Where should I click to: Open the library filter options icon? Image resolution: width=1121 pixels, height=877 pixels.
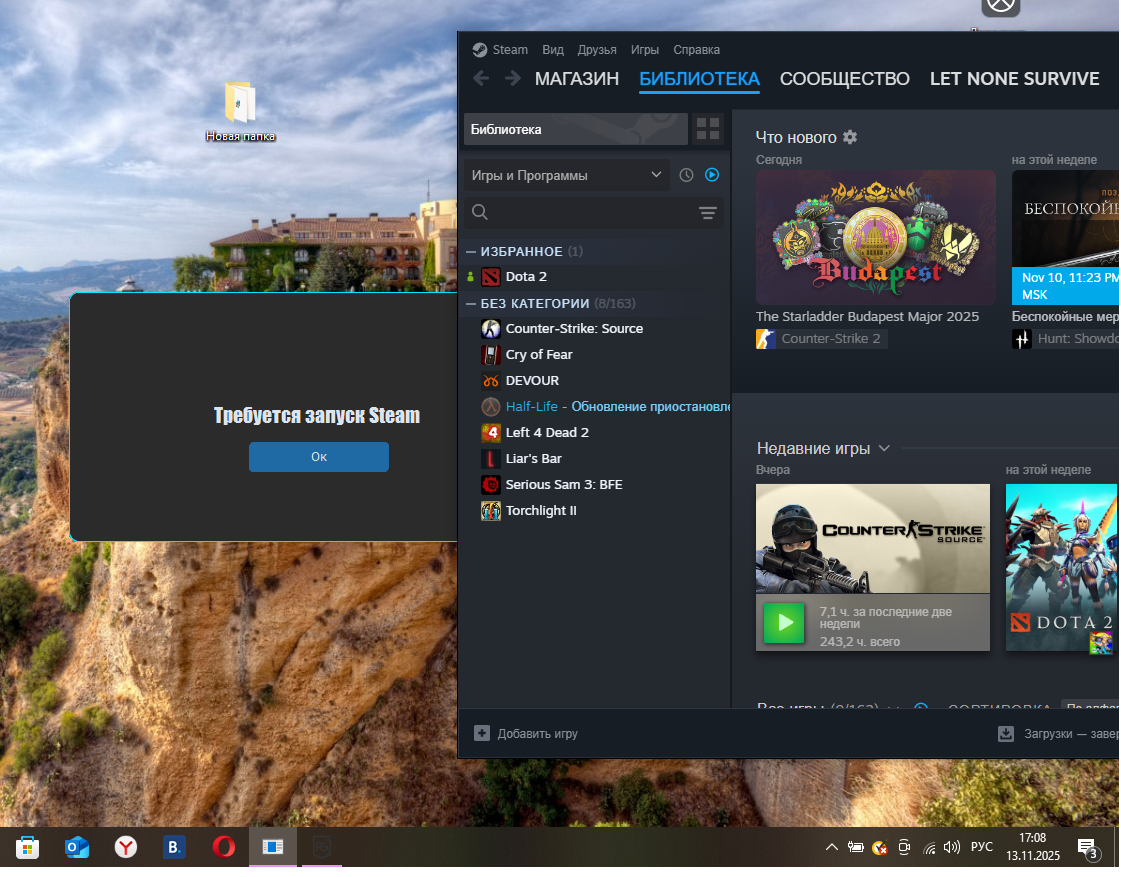pos(708,213)
